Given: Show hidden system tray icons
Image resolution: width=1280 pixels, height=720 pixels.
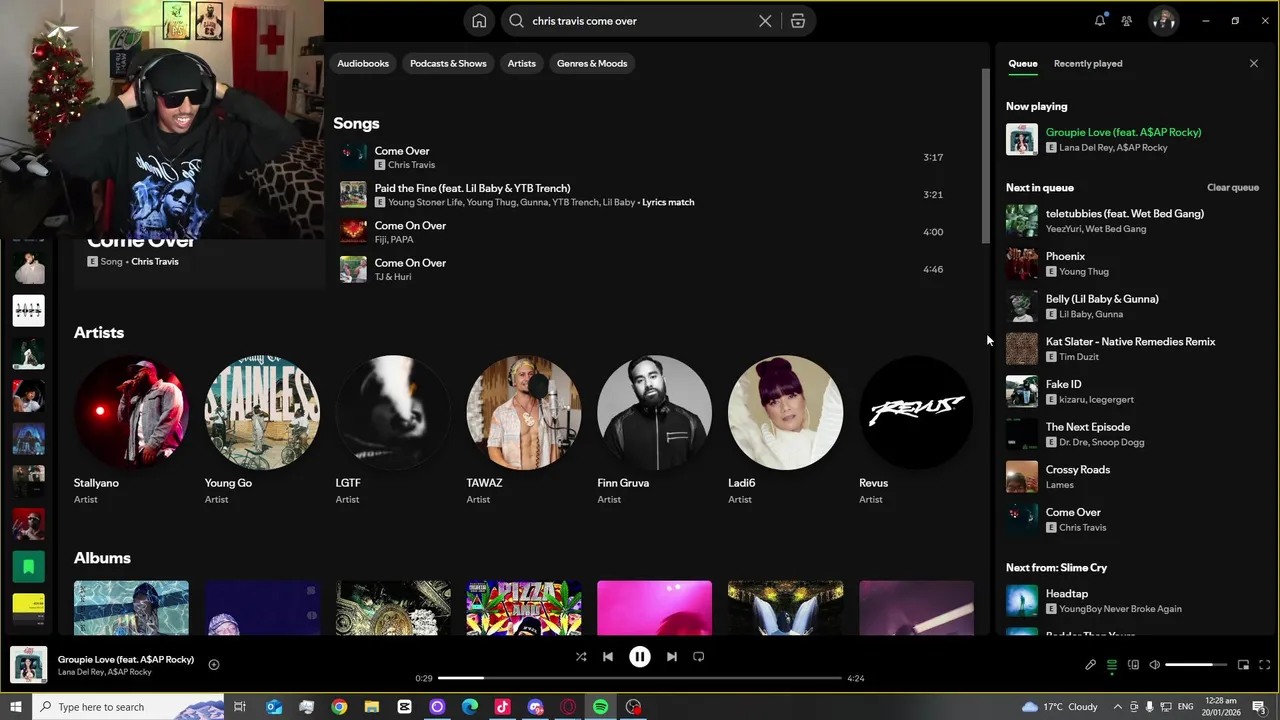Looking at the screenshot, I should tap(1118, 707).
